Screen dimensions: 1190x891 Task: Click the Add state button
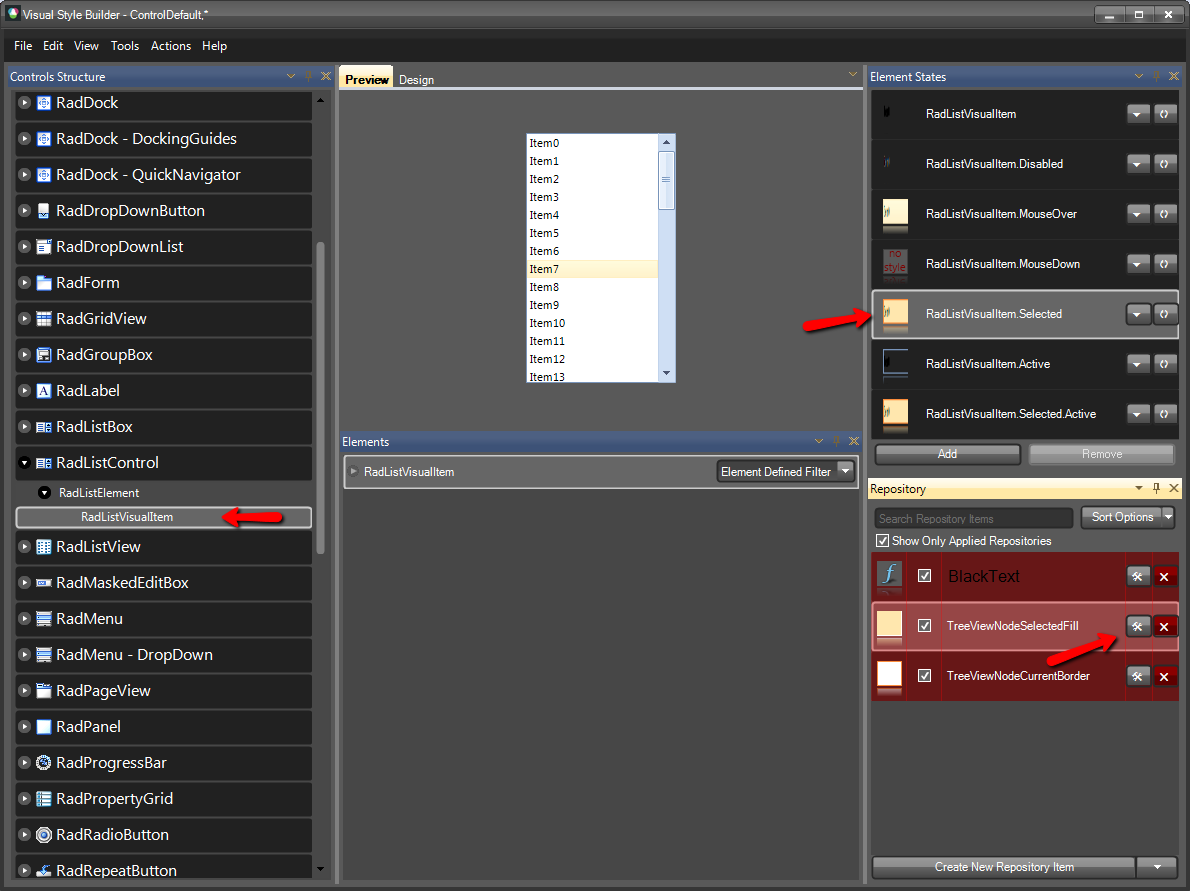pyautogui.click(x=948, y=454)
